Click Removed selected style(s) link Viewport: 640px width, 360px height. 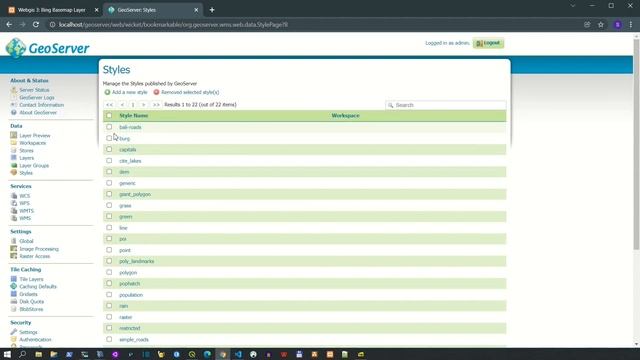coord(190,92)
